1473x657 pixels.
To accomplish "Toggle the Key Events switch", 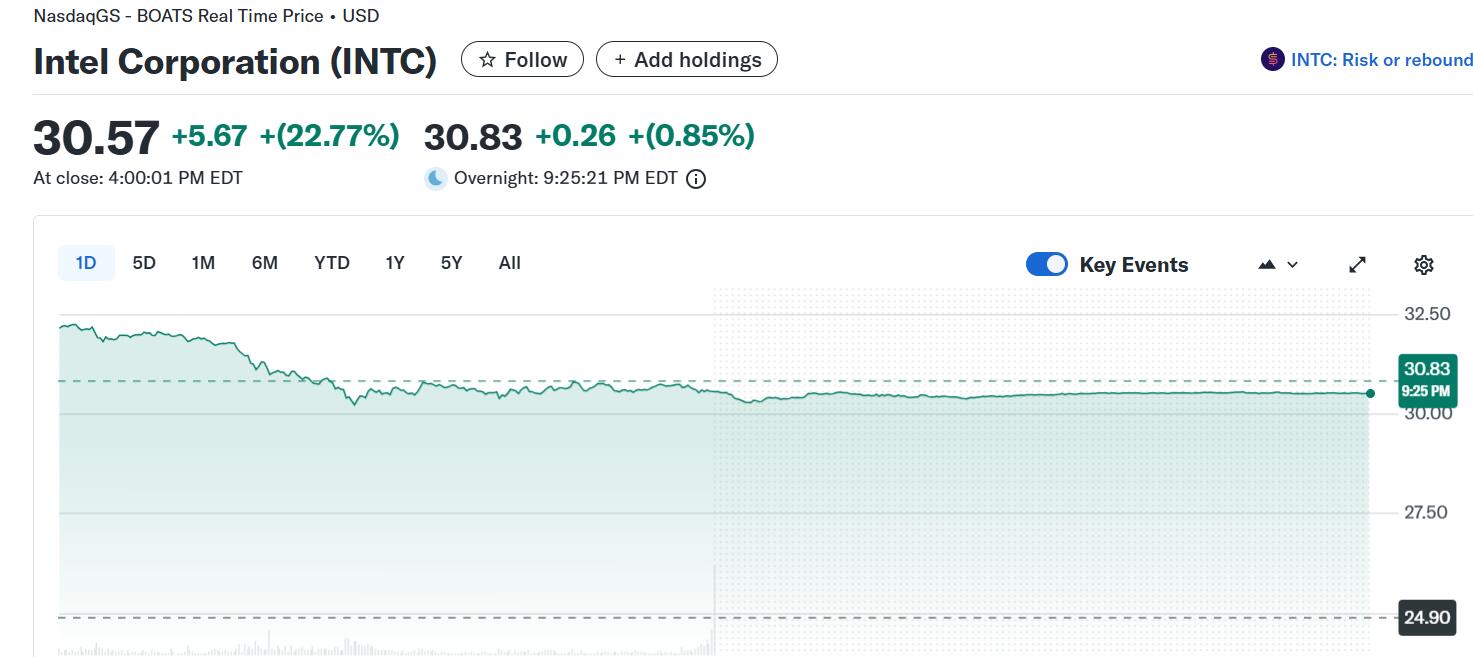I will (1047, 265).
